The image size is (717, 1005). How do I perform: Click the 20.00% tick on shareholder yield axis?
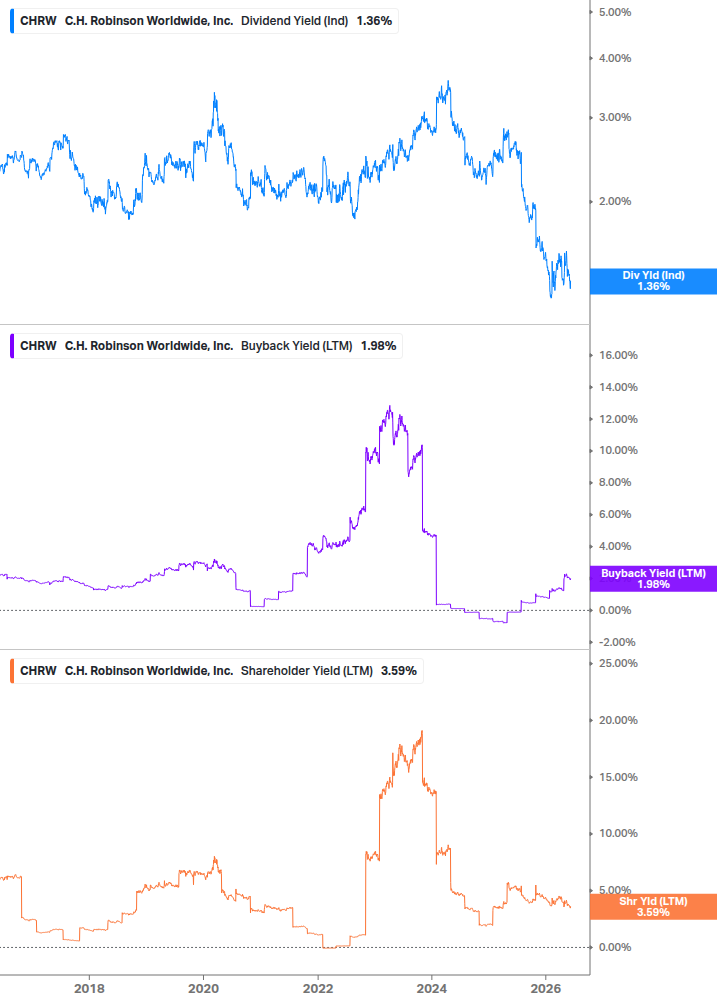tap(618, 720)
